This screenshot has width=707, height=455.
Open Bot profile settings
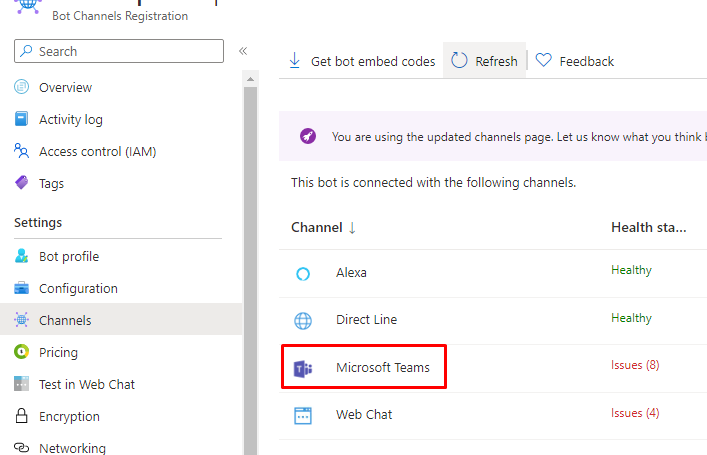click(x=69, y=257)
